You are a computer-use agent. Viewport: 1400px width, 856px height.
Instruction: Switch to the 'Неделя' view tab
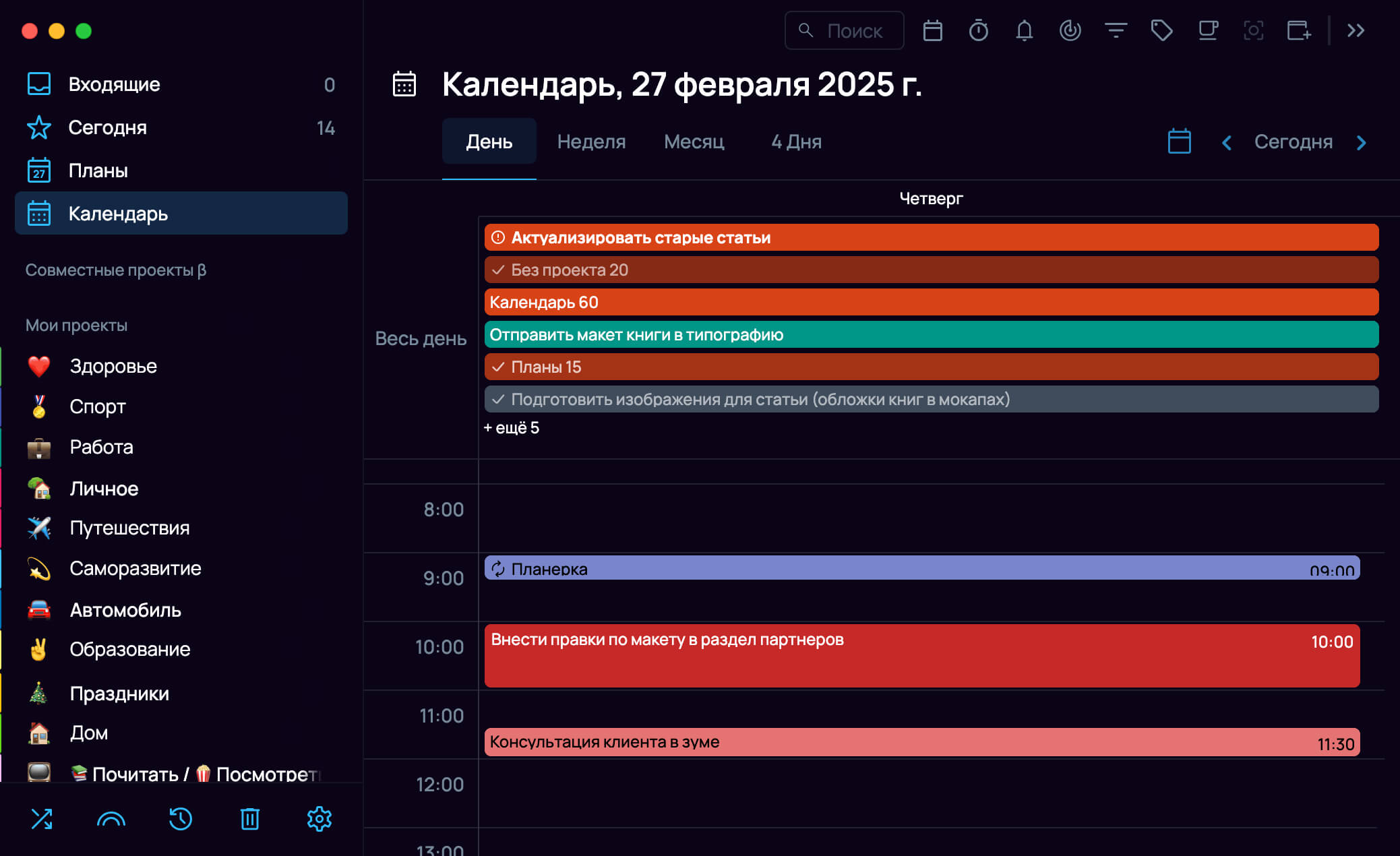[591, 142]
